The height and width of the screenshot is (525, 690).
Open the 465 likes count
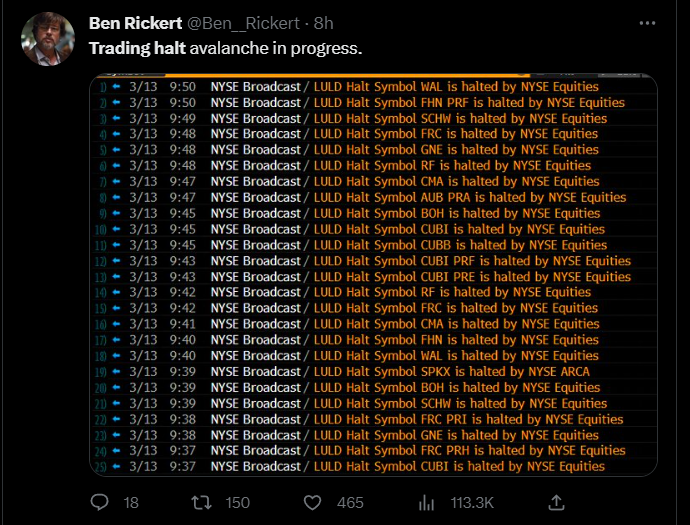(350, 503)
